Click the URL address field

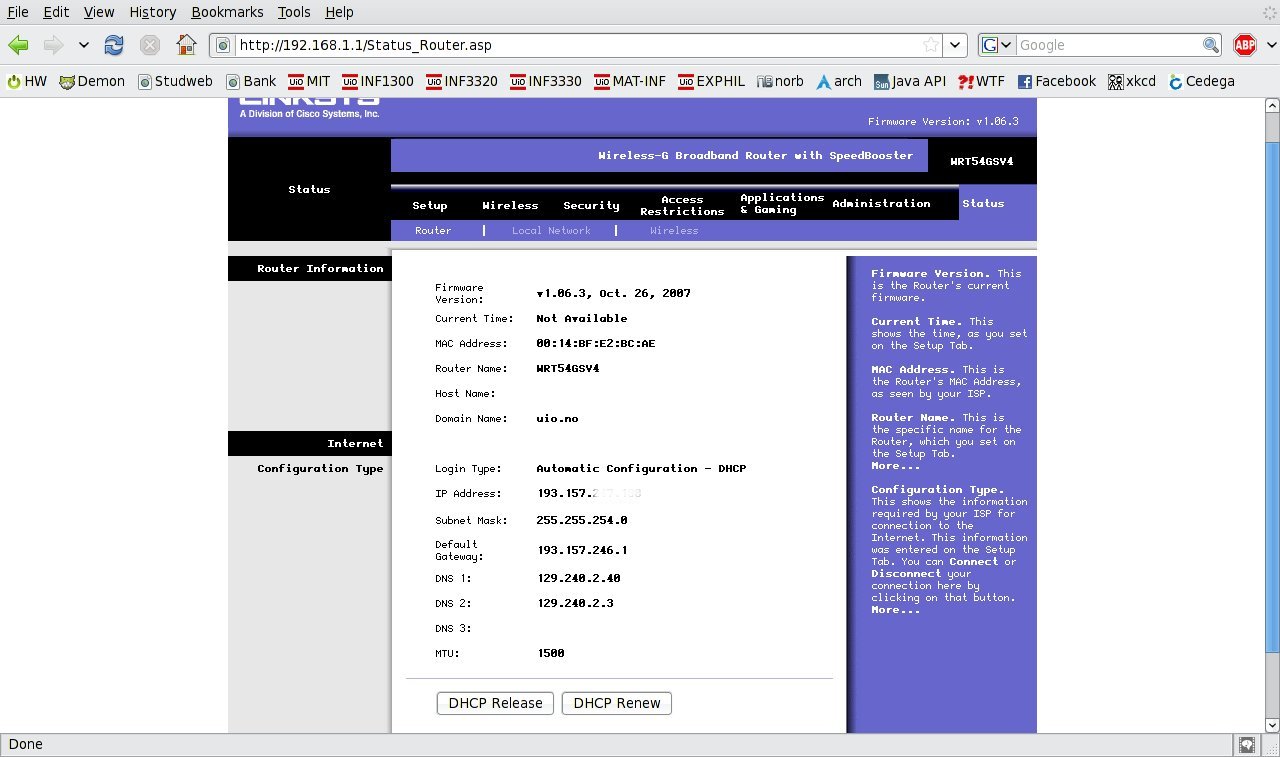click(578, 45)
